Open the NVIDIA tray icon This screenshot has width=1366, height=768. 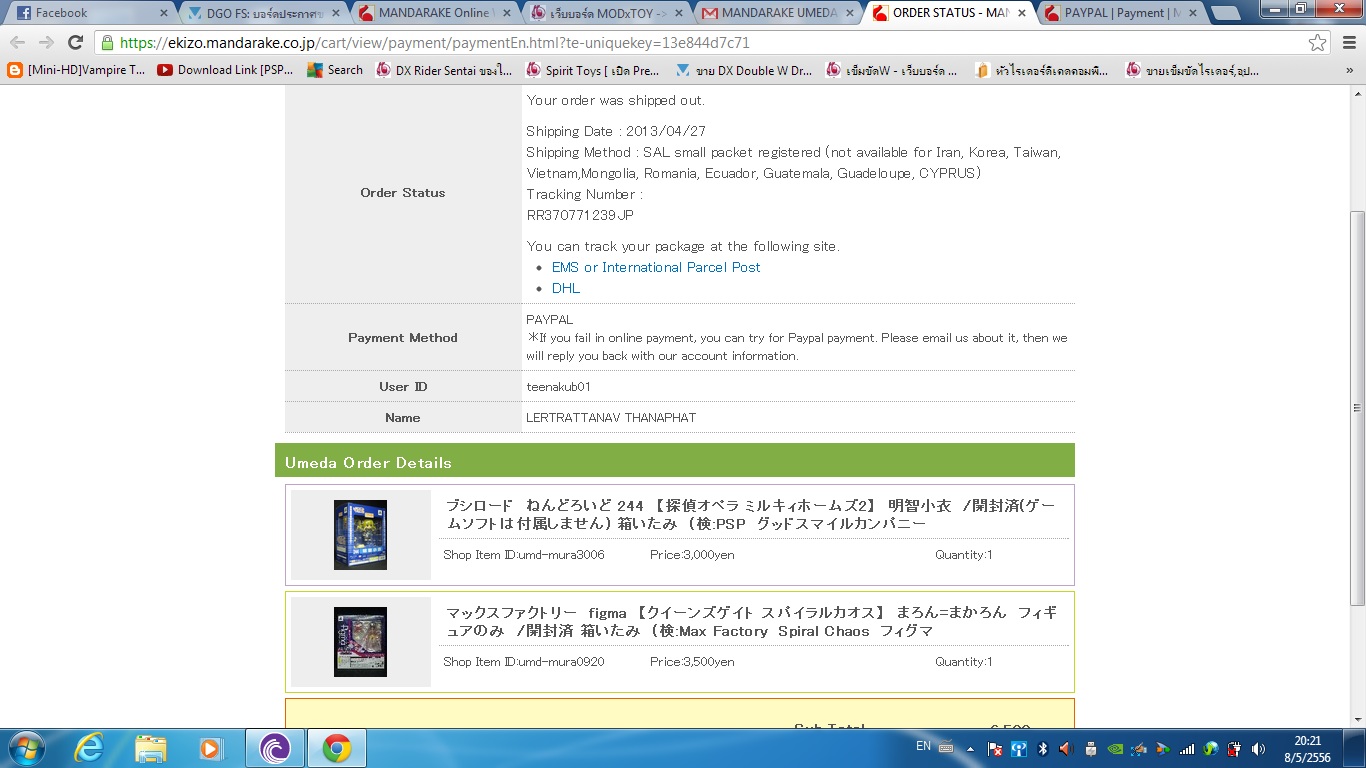pos(1115,748)
